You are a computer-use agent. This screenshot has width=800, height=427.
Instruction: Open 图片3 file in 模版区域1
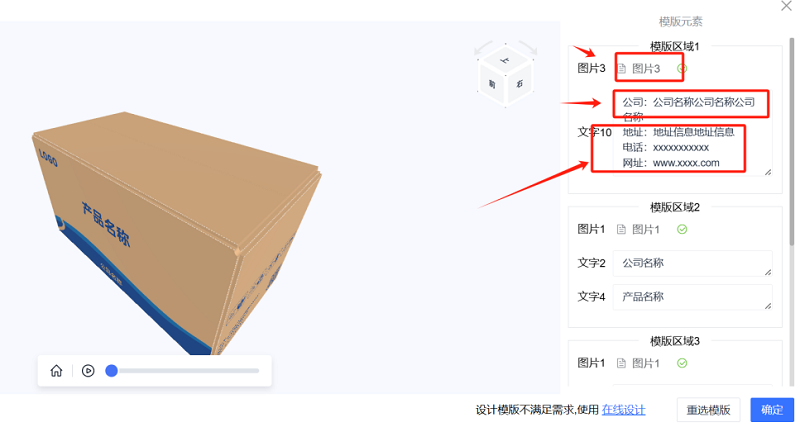click(x=639, y=68)
